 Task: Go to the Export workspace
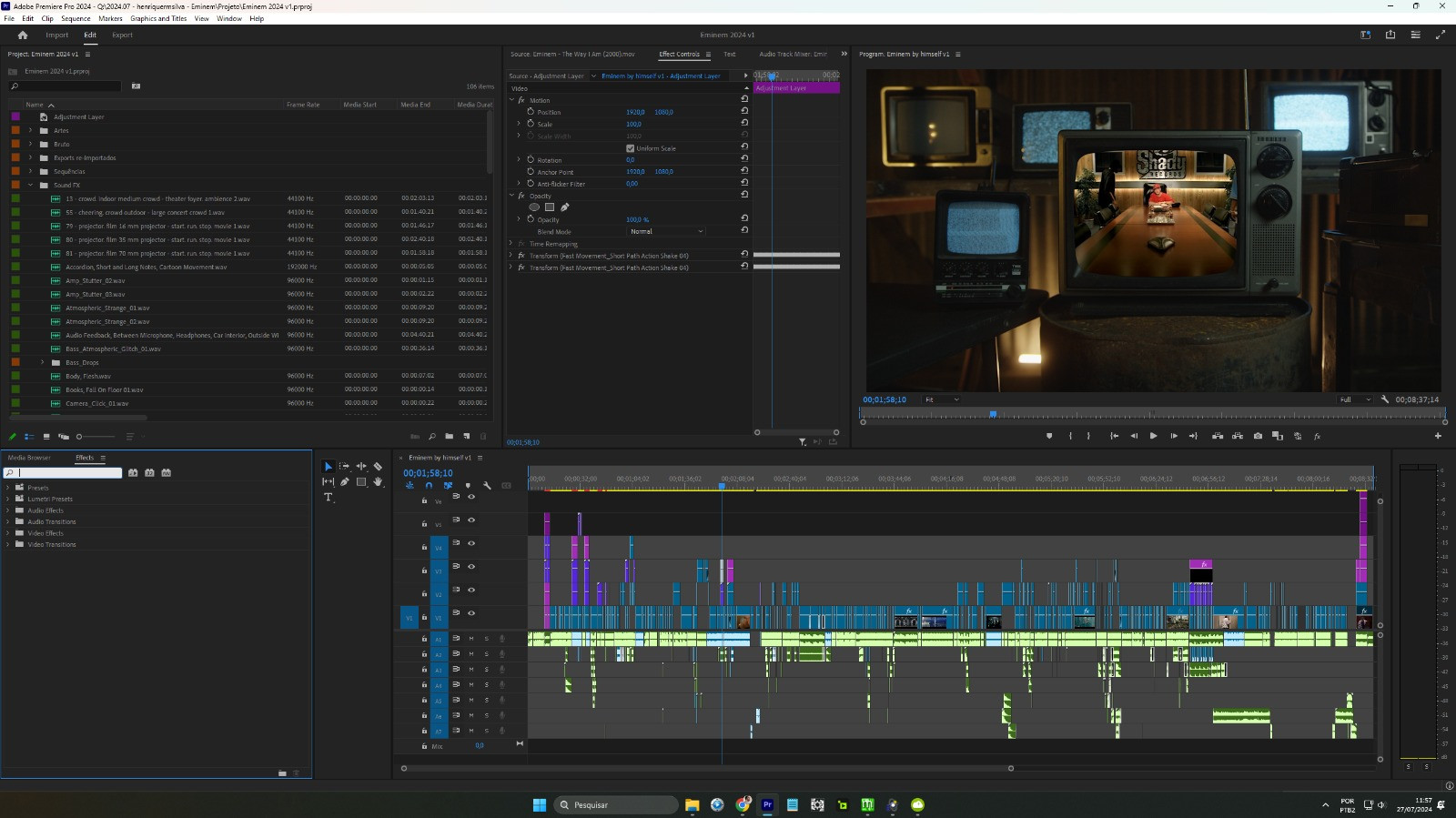click(x=122, y=35)
